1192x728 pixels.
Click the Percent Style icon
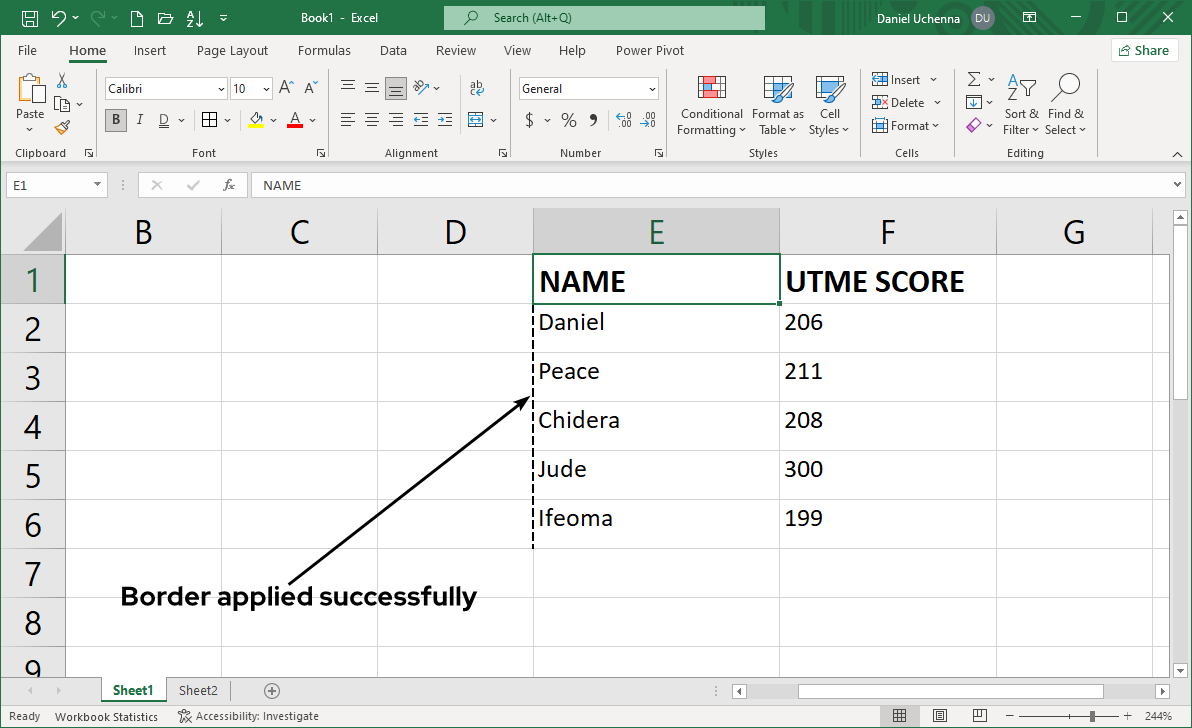[568, 120]
